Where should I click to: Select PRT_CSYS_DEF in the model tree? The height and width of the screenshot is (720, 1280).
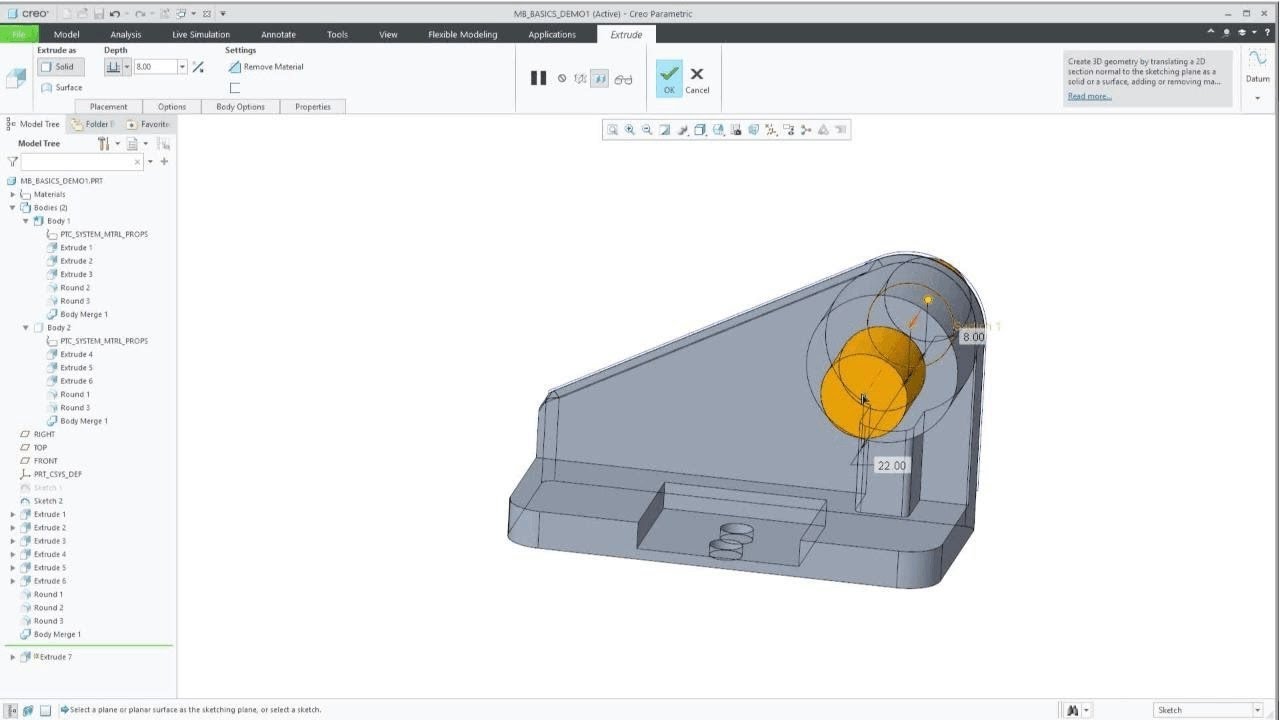coord(57,474)
